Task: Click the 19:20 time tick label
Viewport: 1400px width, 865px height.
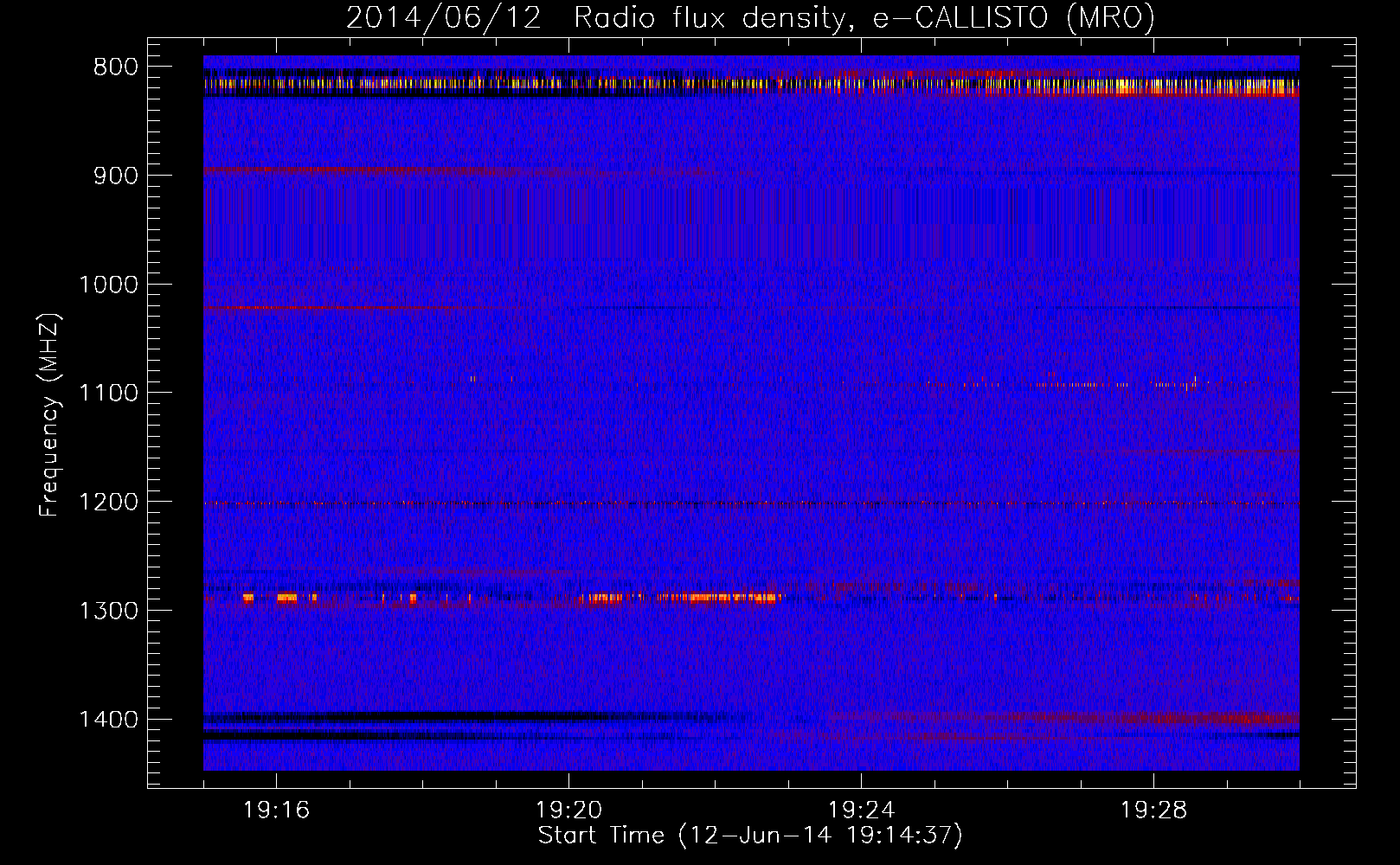Action: (x=568, y=811)
